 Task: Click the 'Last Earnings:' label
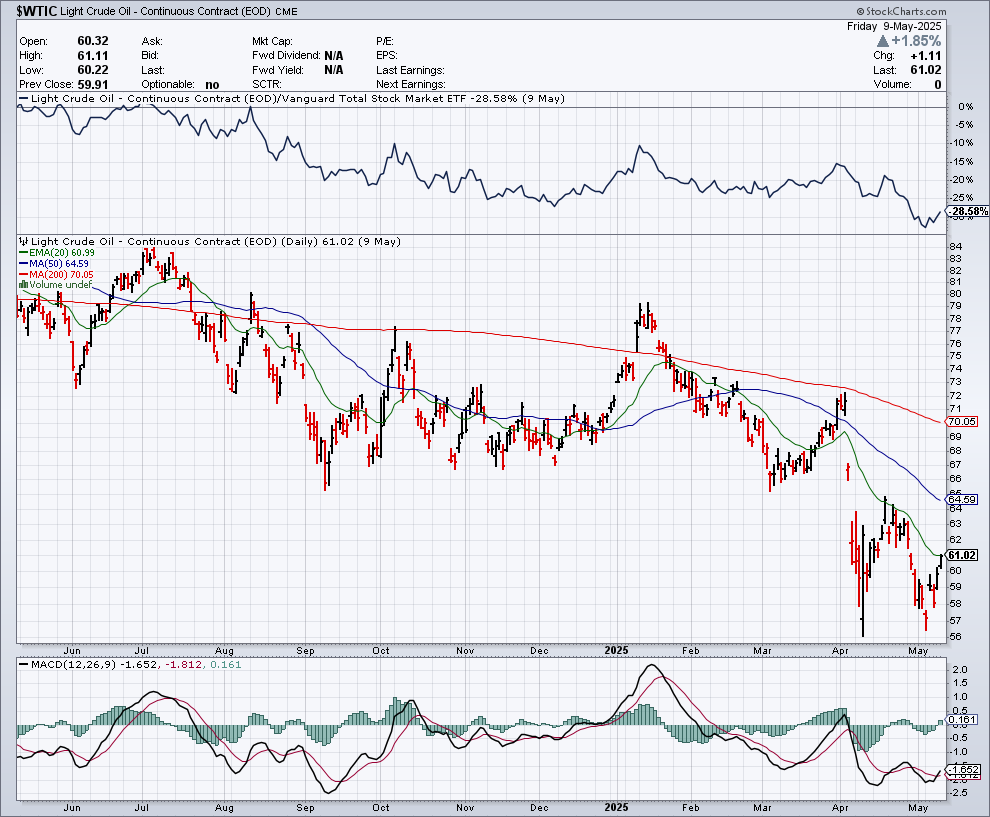(x=410, y=70)
